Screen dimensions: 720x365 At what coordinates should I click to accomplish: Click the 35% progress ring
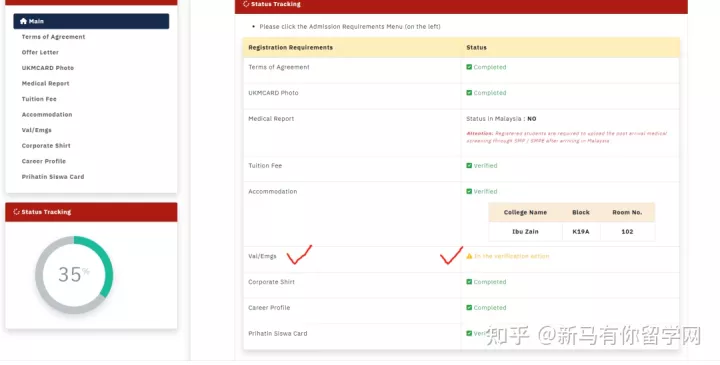point(74,275)
